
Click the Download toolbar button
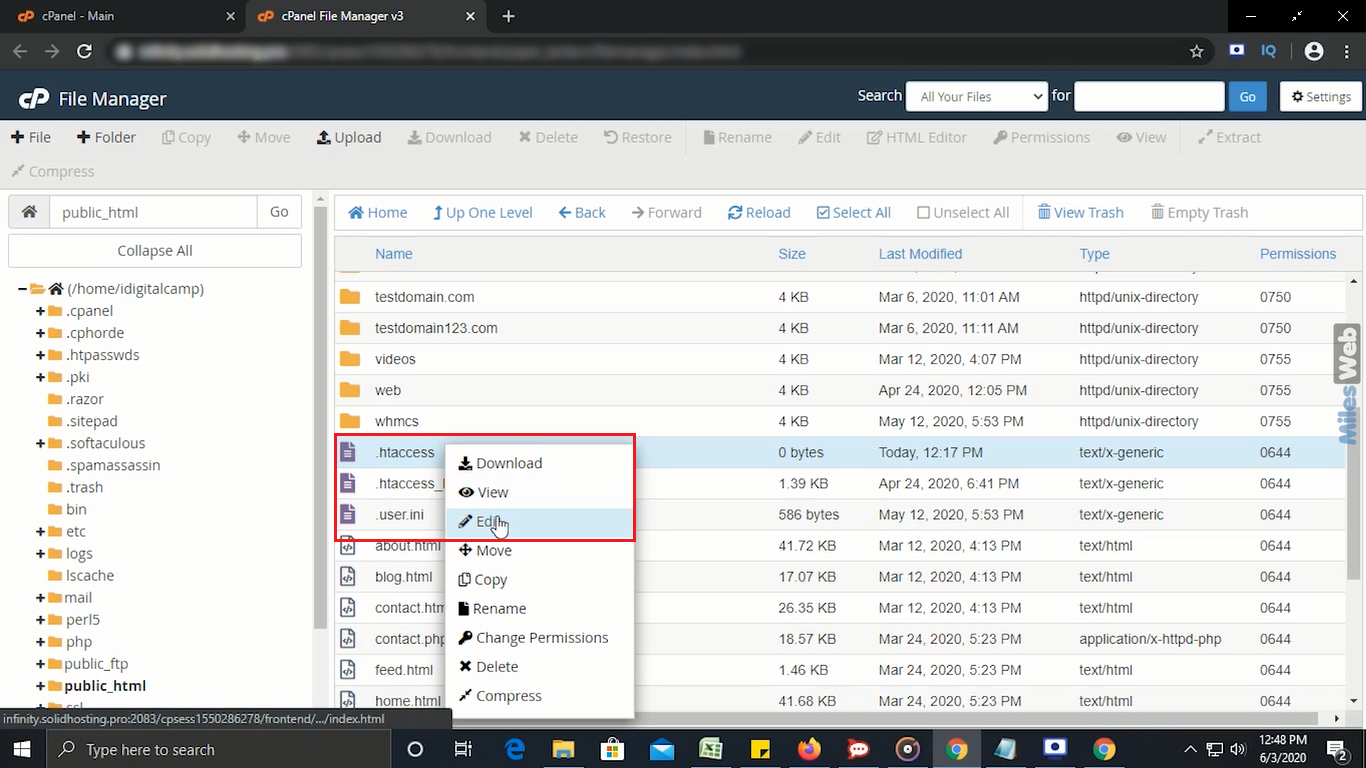(449, 137)
